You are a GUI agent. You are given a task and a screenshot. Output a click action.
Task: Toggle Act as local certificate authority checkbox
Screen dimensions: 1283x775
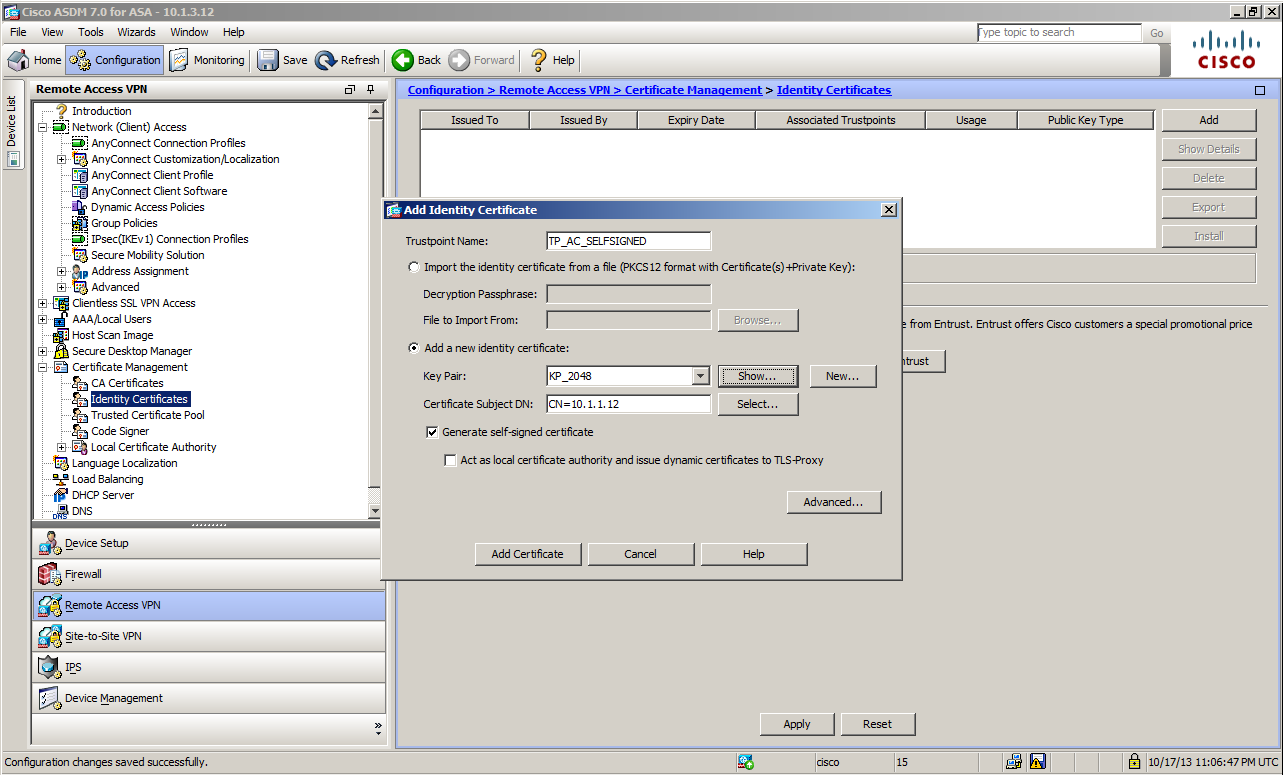(450, 461)
